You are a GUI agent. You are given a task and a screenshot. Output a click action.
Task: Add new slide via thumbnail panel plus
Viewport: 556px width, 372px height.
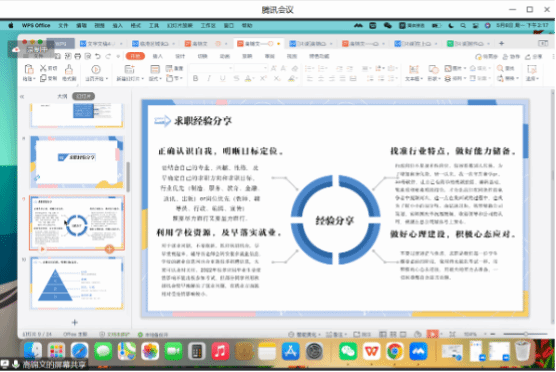[x=75, y=322]
